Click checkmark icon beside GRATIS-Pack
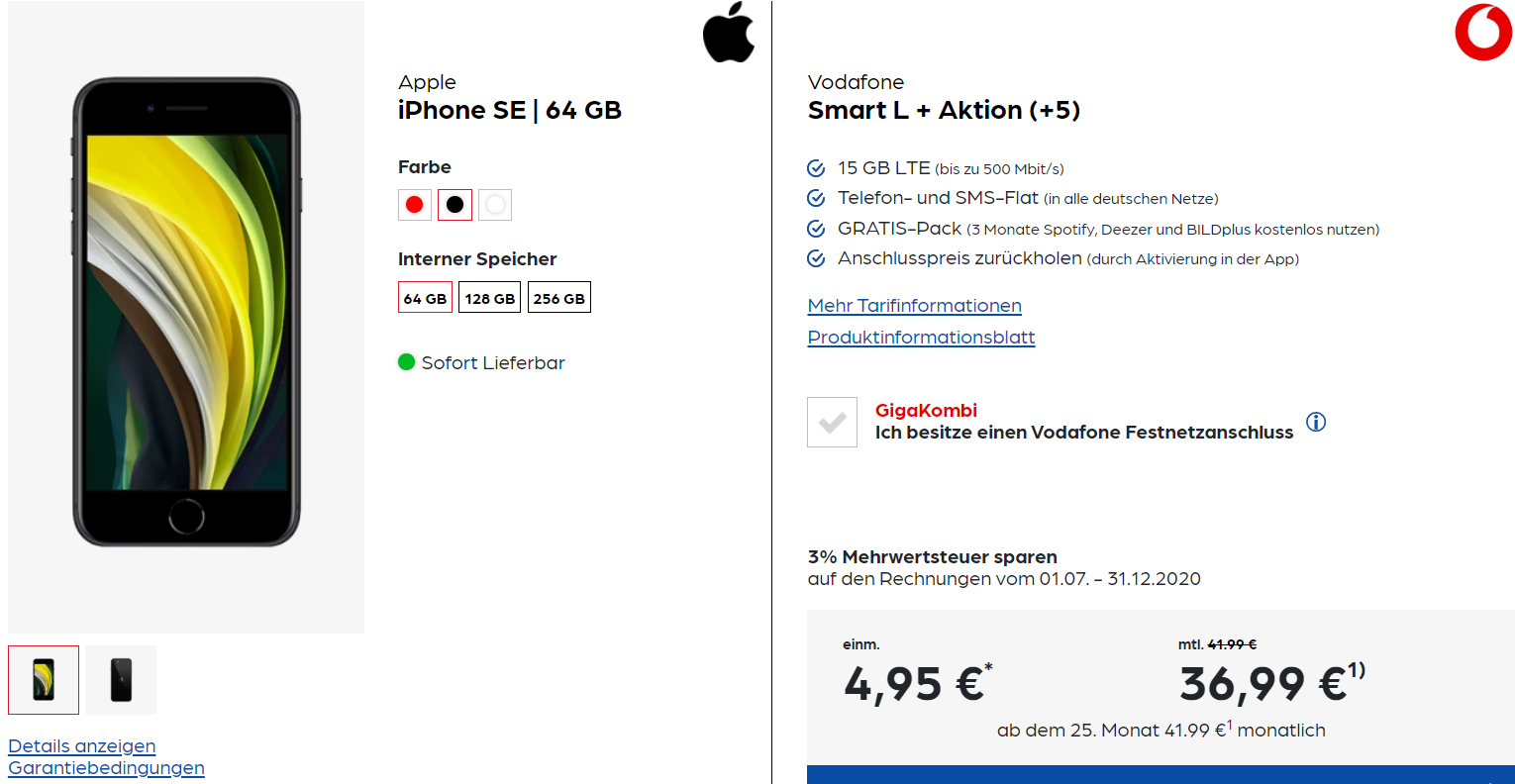The image size is (1515, 784). [x=816, y=229]
